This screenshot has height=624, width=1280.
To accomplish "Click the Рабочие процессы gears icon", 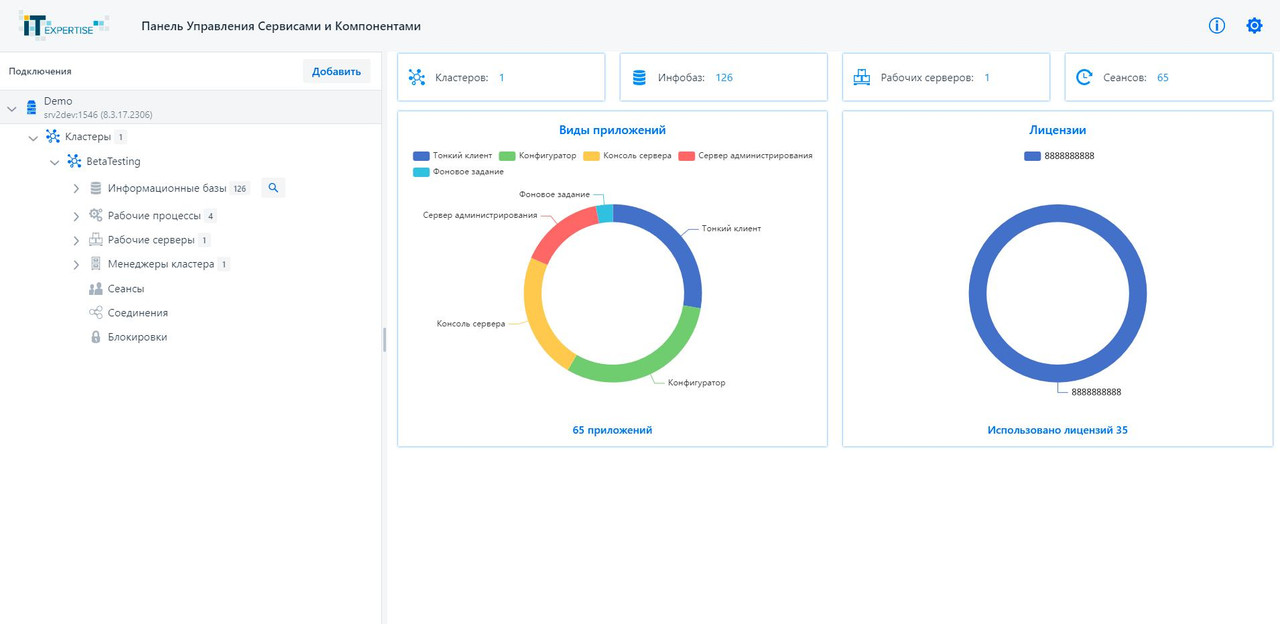I will coord(96,216).
